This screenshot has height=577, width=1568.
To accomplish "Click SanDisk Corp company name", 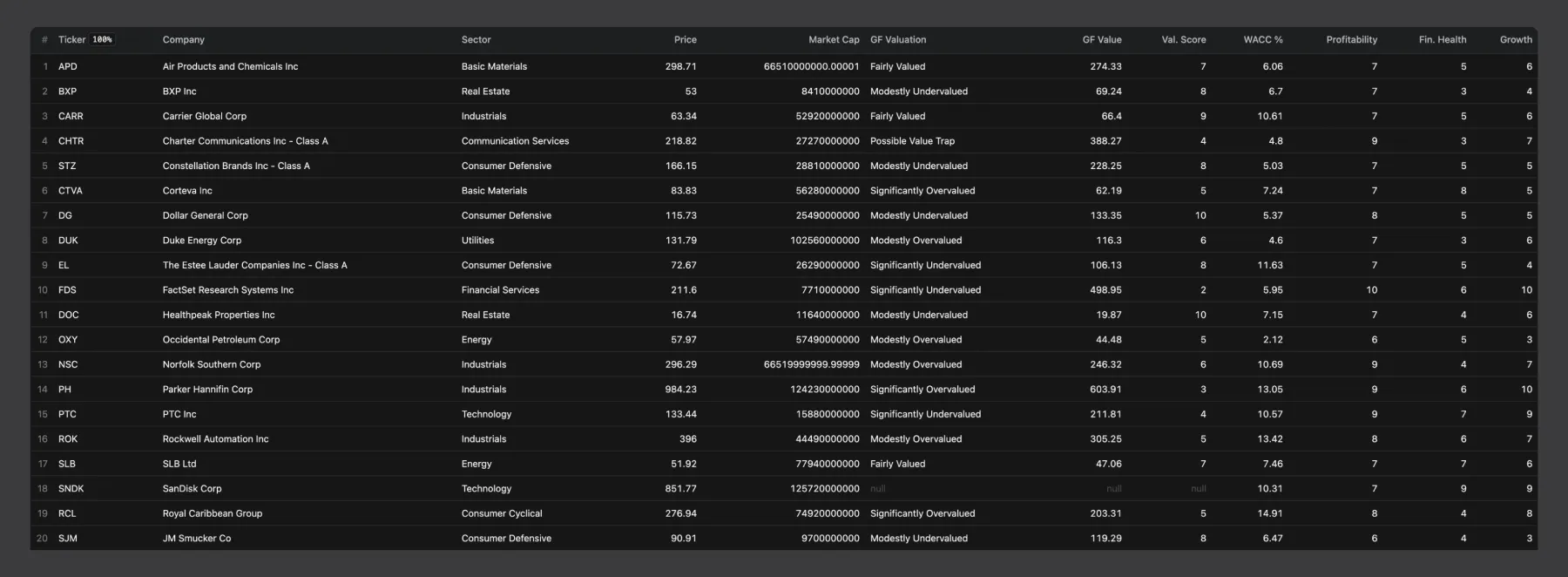I will (193, 489).
